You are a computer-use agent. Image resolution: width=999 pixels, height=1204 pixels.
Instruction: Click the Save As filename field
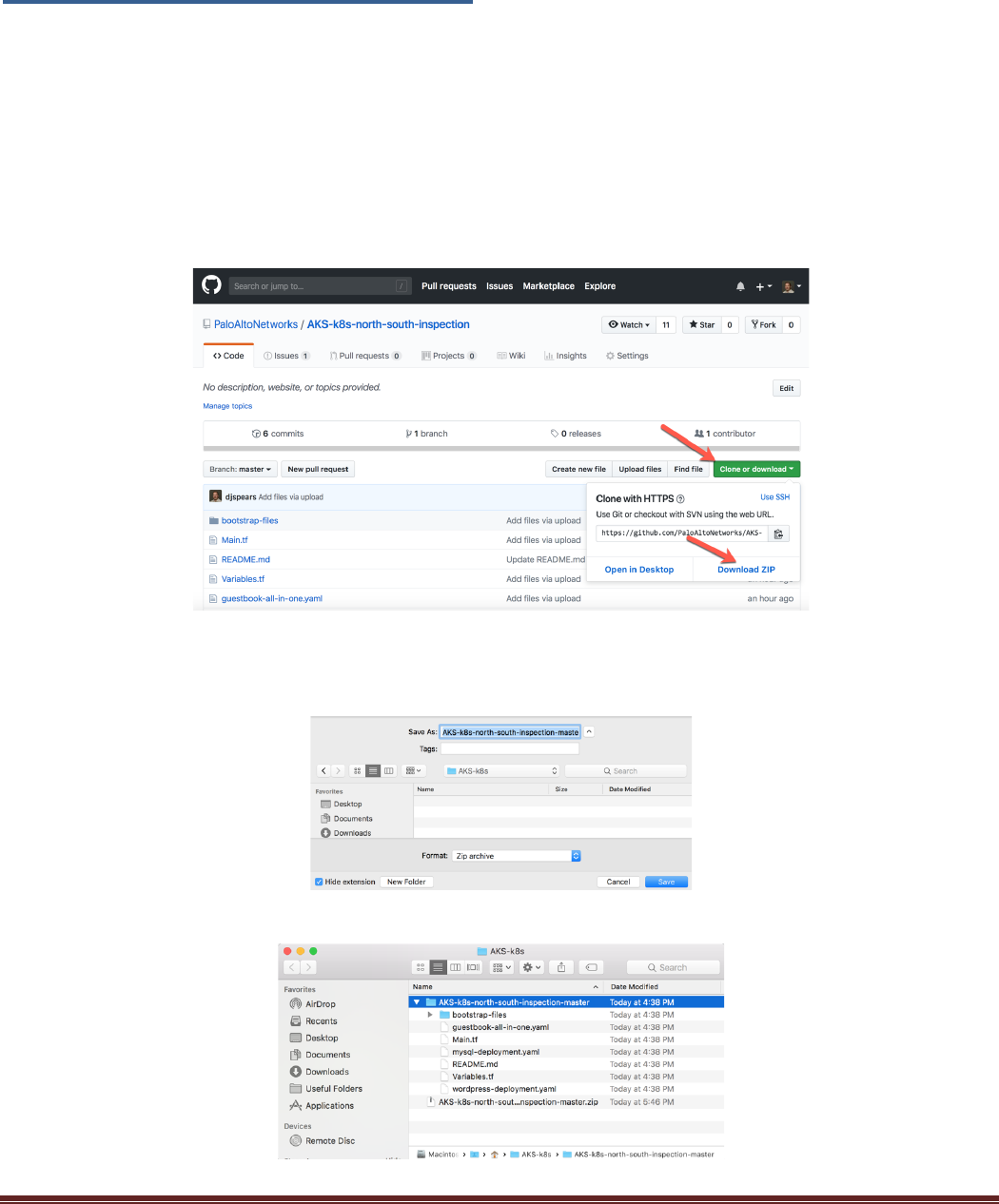(510, 732)
